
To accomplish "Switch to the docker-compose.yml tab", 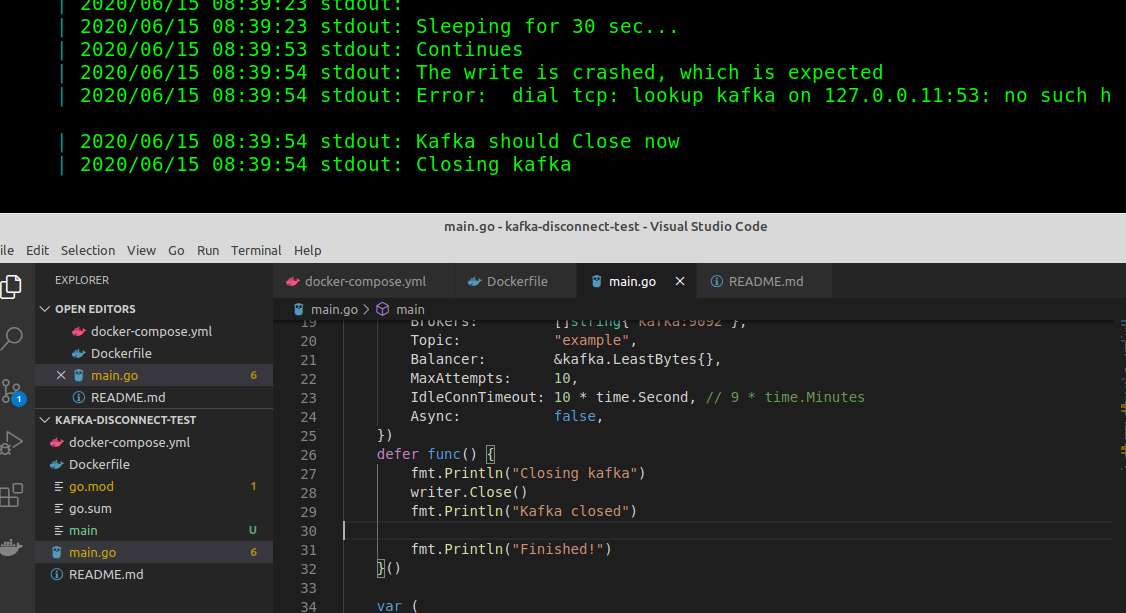I will pos(363,281).
